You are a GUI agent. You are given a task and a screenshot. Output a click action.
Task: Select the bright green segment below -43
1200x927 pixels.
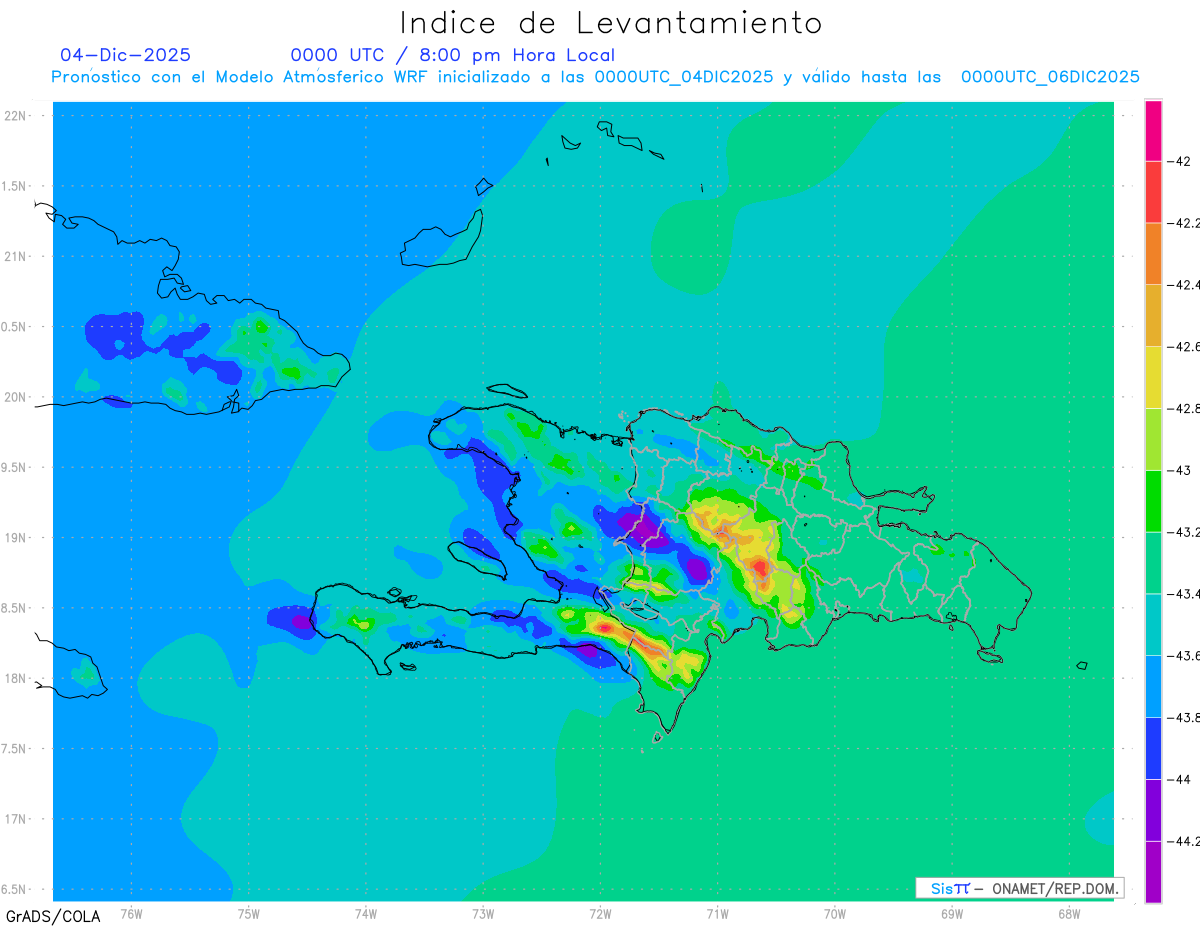point(1153,501)
